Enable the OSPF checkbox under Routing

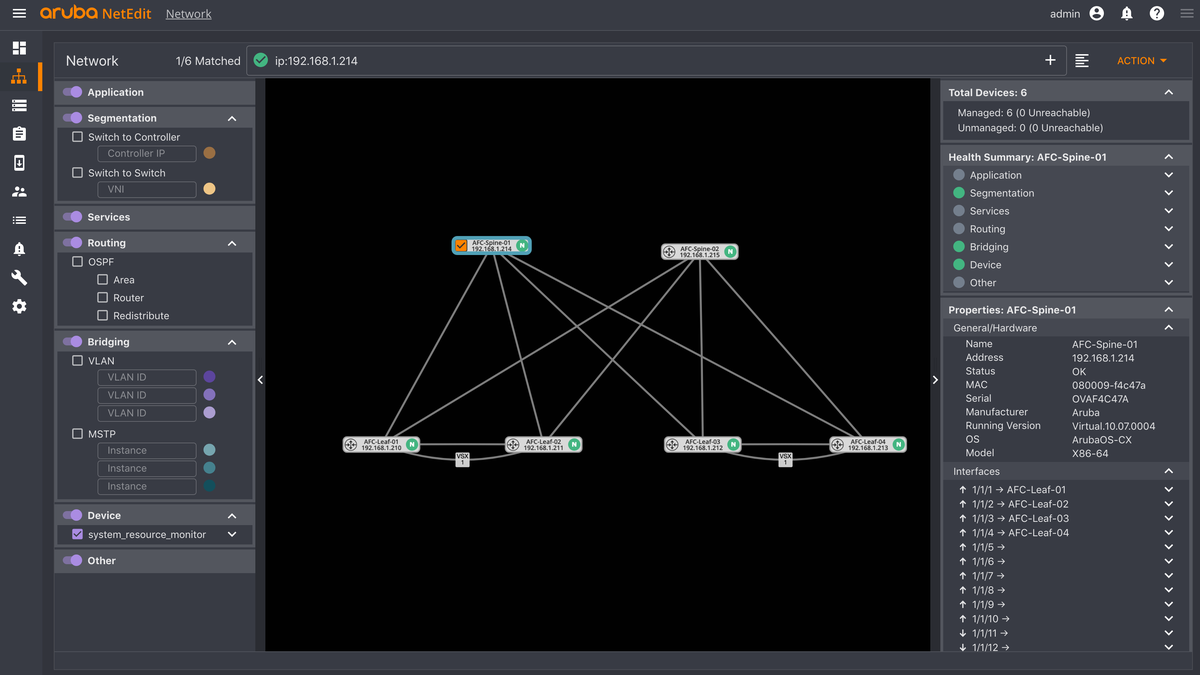[77, 261]
